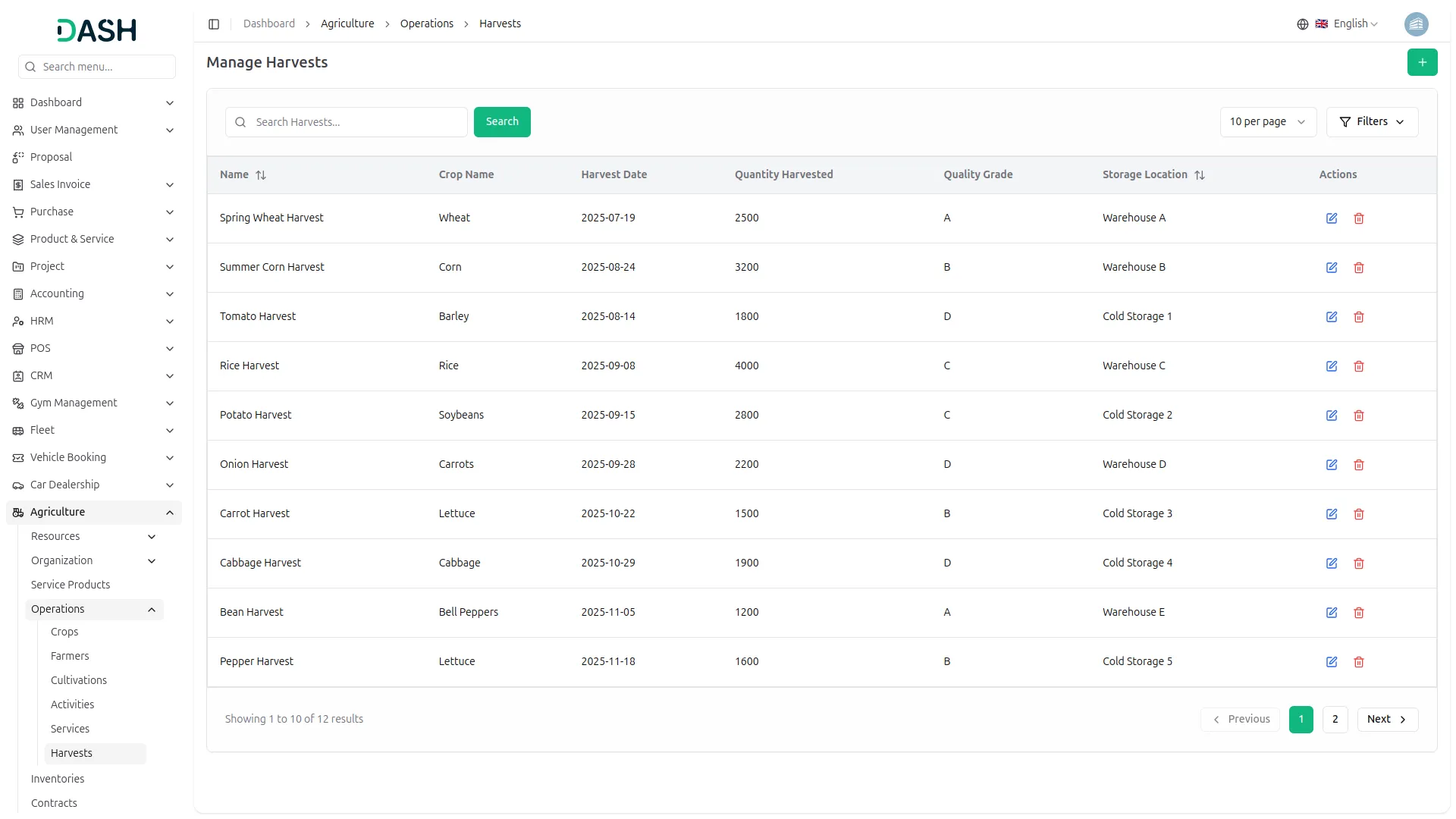Image resolution: width=1456 pixels, height=819 pixels.
Task: Click the Agriculture breadcrumb link
Action: click(x=347, y=24)
